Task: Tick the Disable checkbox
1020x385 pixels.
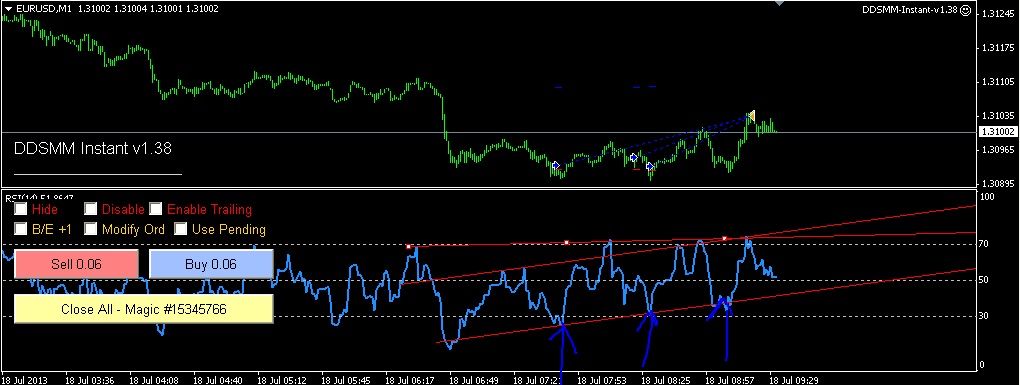Action: click(90, 209)
